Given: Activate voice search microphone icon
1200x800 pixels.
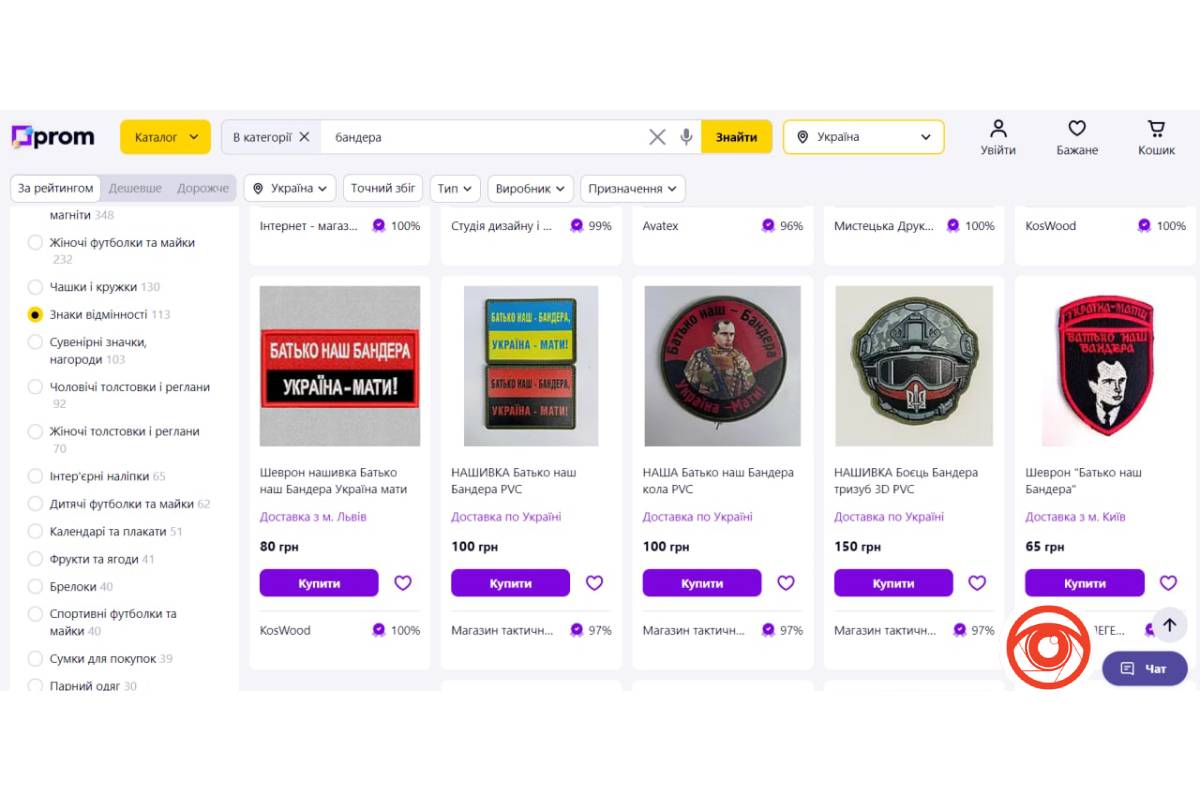Looking at the screenshot, I should pyautogui.click(x=686, y=137).
